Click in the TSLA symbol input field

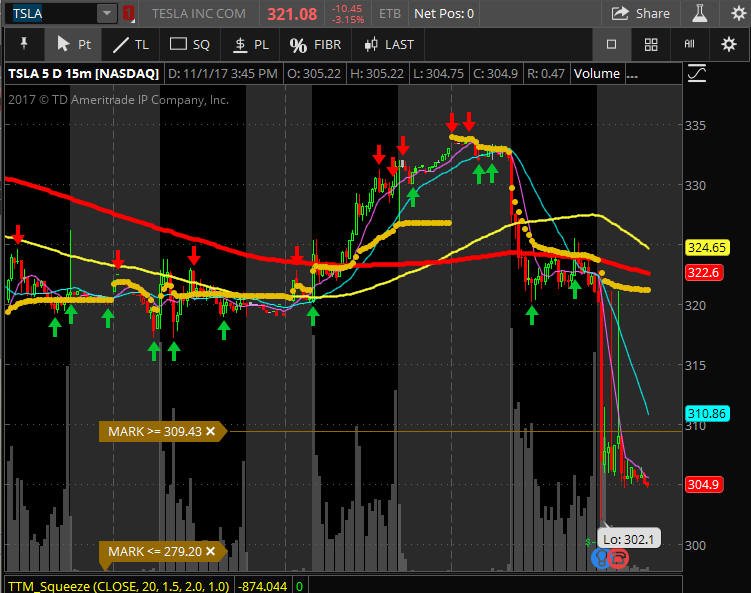[54, 13]
